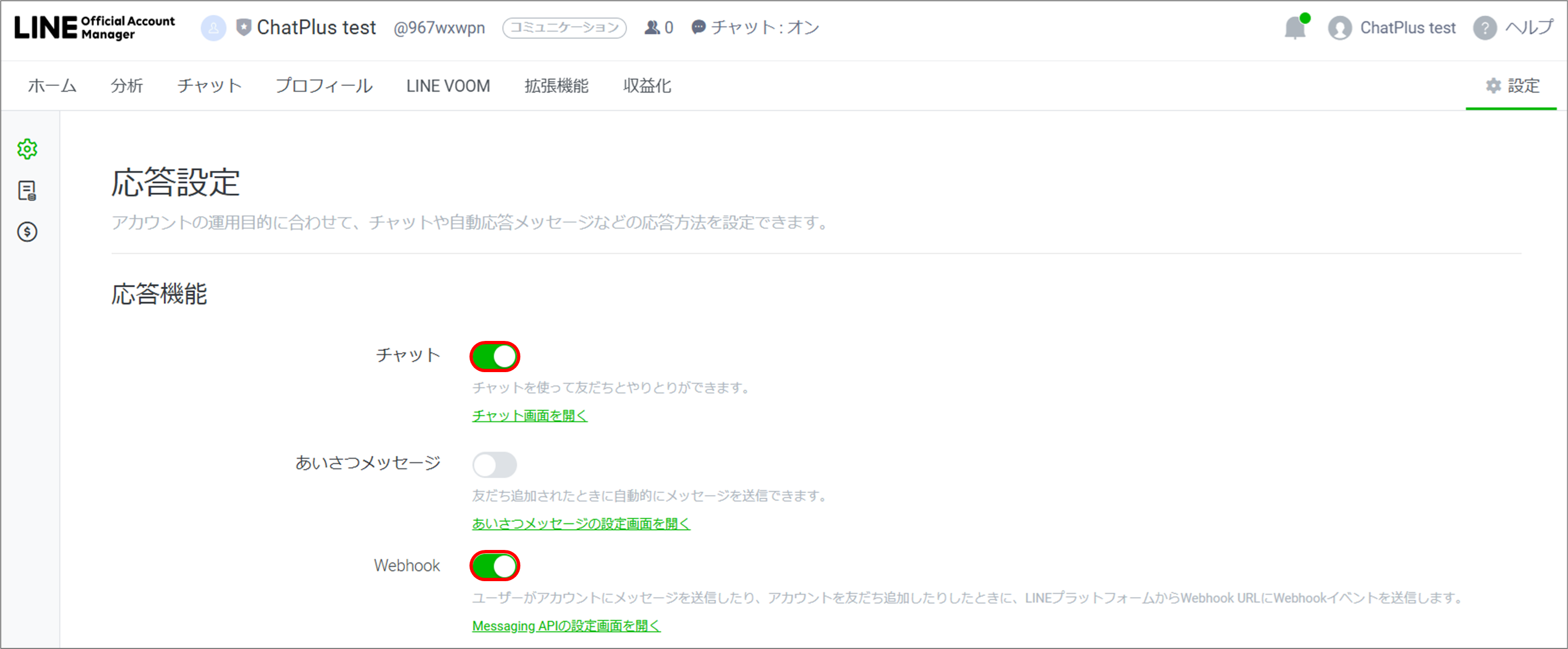Click the friends count icon
The width and height of the screenshot is (1568, 649).
tap(652, 27)
